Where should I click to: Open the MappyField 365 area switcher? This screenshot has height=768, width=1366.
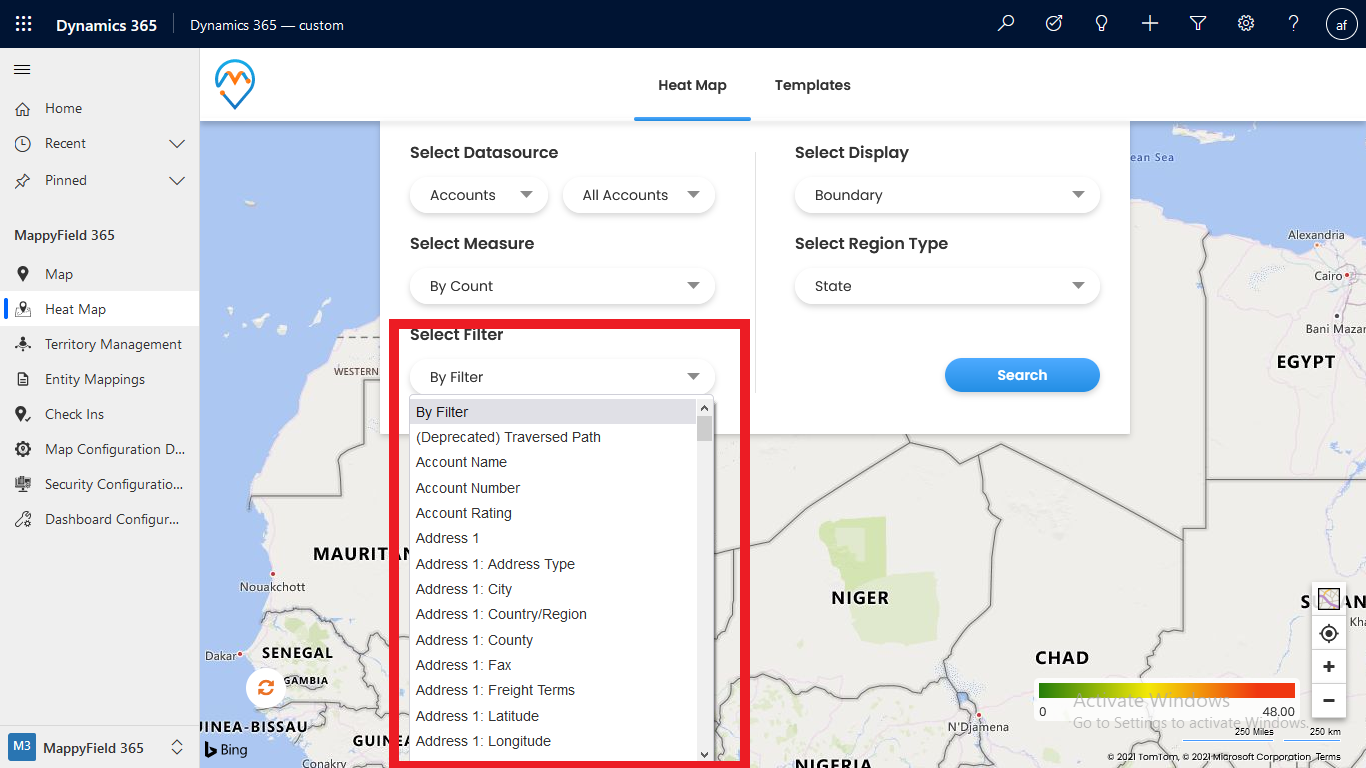[99, 747]
